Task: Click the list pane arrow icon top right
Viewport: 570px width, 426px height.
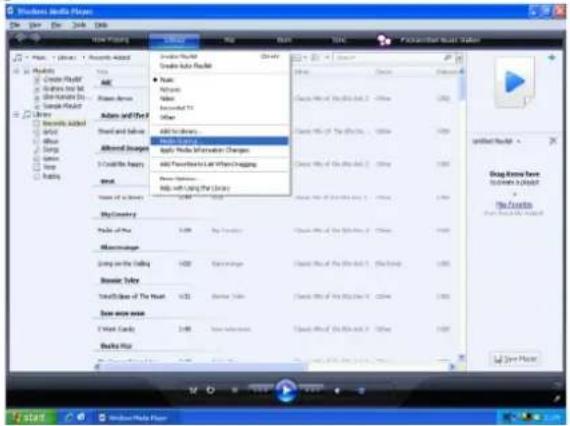Action: (552, 57)
